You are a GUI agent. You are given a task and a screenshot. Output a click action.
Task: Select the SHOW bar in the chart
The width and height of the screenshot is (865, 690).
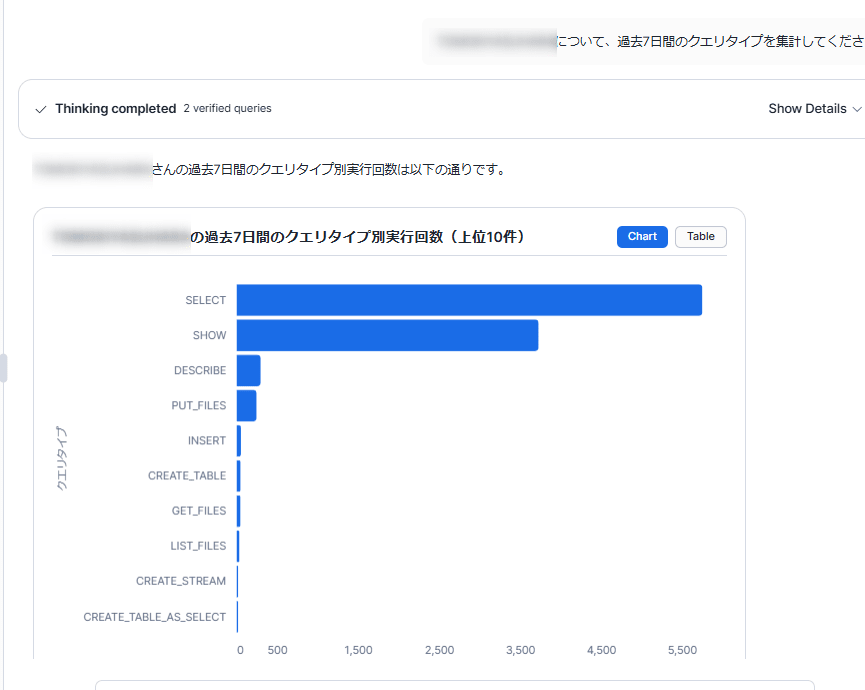point(387,335)
